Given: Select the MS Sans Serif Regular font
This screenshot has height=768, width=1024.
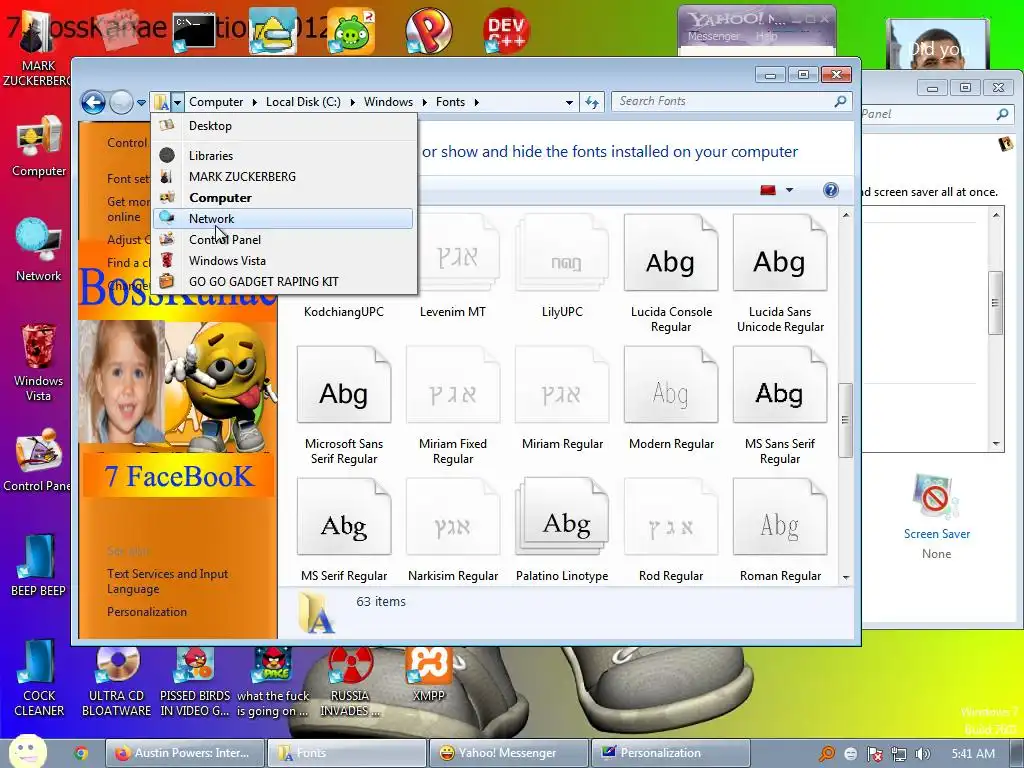Looking at the screenshot, I should [780, 406].
